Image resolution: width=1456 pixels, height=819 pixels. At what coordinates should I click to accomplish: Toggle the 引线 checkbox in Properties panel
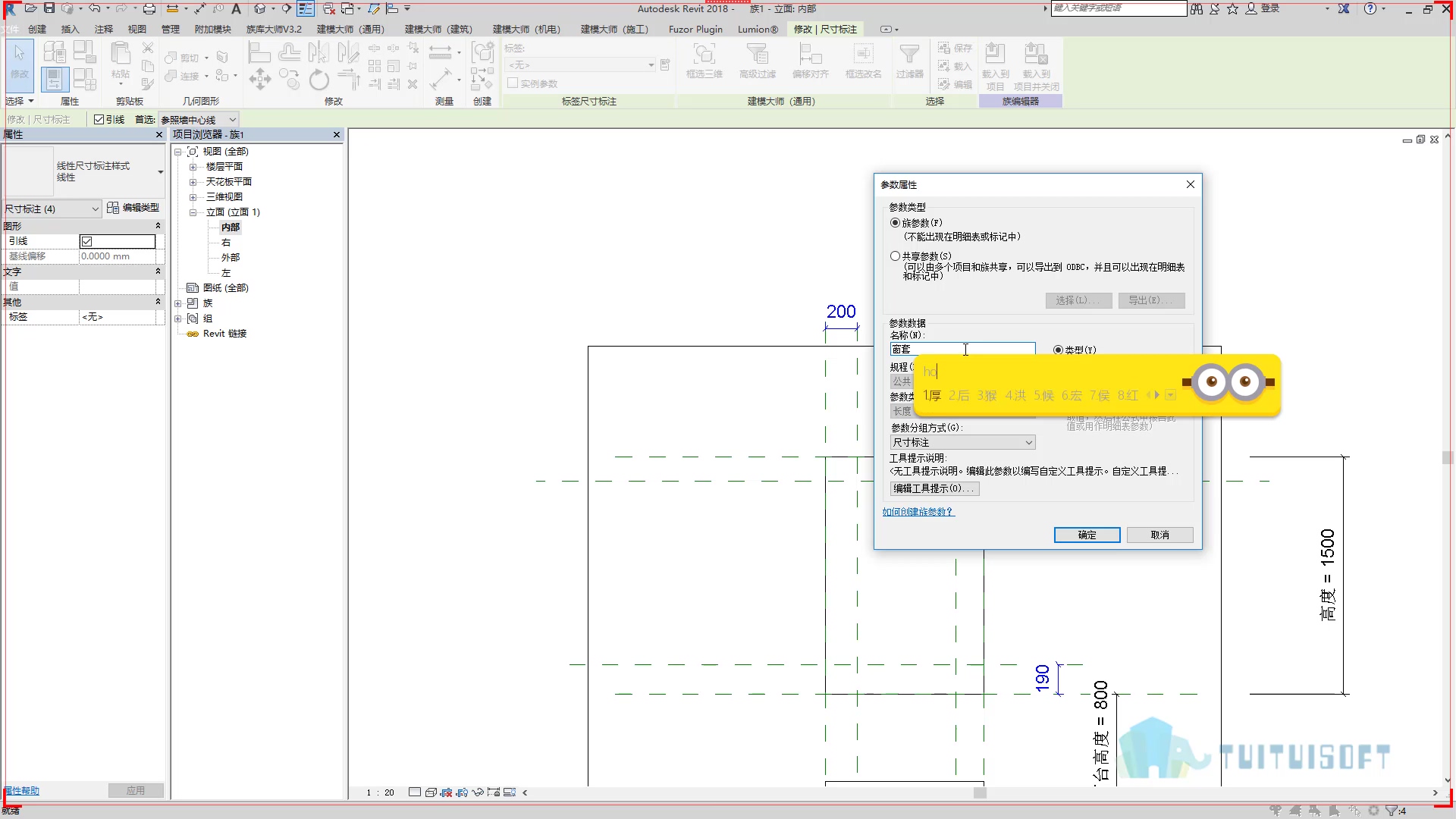point(86,241)
